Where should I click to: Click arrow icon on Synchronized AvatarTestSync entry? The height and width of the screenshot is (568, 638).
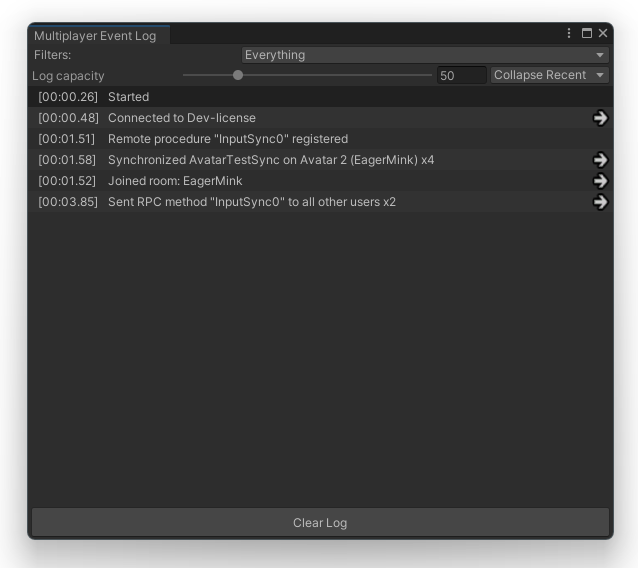coord(600,160)
